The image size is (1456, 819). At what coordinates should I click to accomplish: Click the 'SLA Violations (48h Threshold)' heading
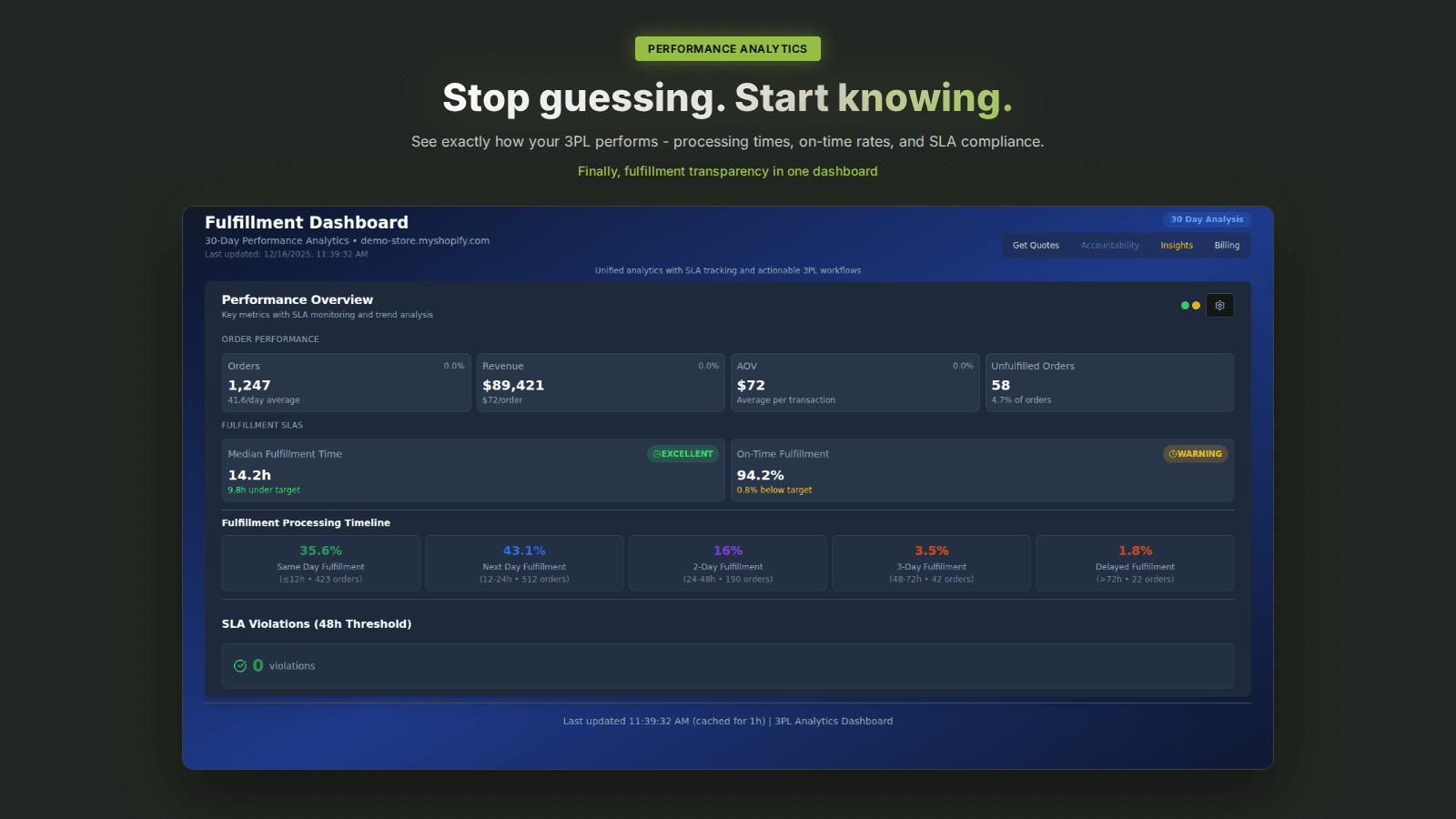click(x=317, y=624)
